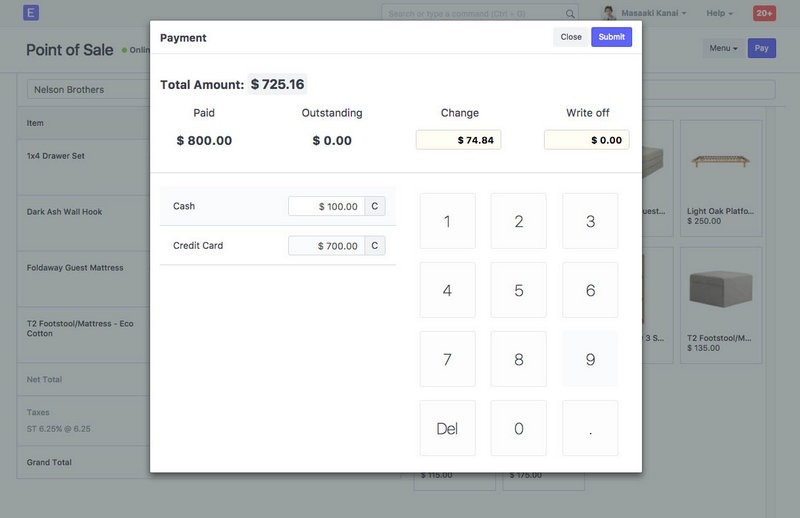Select the Light Oak Platform product thumbnail
Image resolution: width=800 pixels, height=518 pixels.
pos(720,162)
